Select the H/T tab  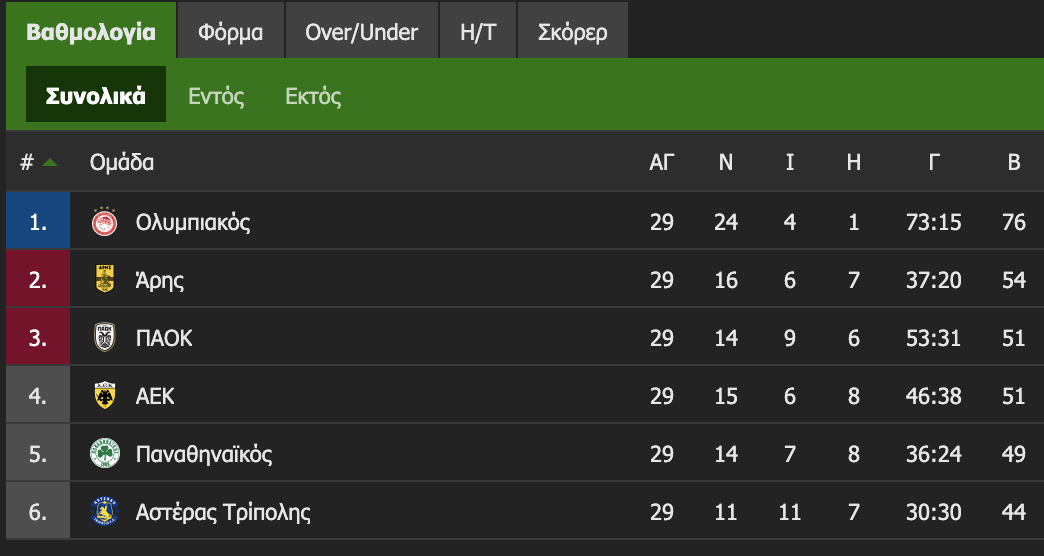478,32
